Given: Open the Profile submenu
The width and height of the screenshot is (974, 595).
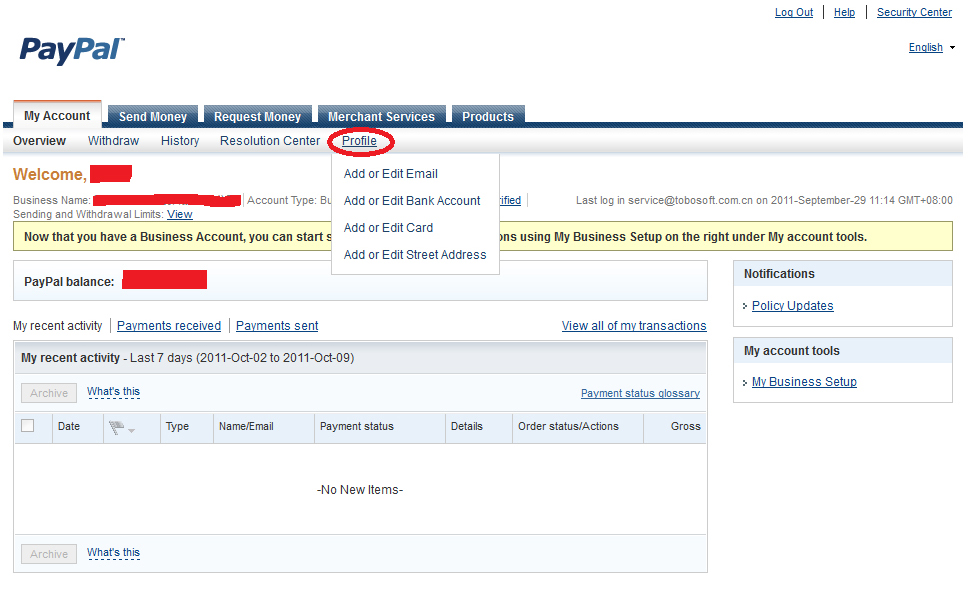Looking at the screenshot, I should (x=359, y=141).
